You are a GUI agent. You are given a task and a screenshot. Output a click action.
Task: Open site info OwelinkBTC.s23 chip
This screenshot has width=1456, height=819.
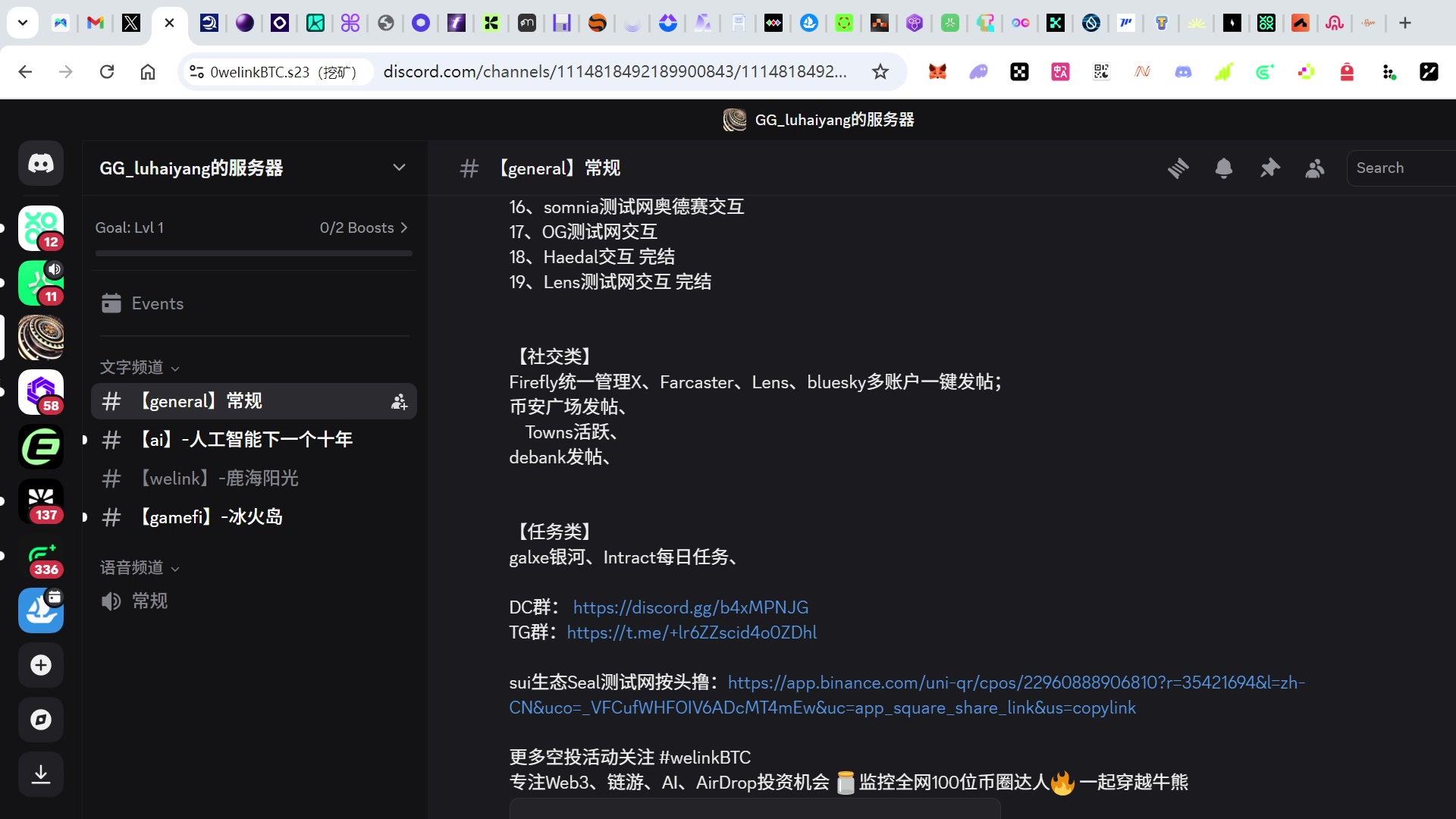pyautogui.click(x=276, y=72)
